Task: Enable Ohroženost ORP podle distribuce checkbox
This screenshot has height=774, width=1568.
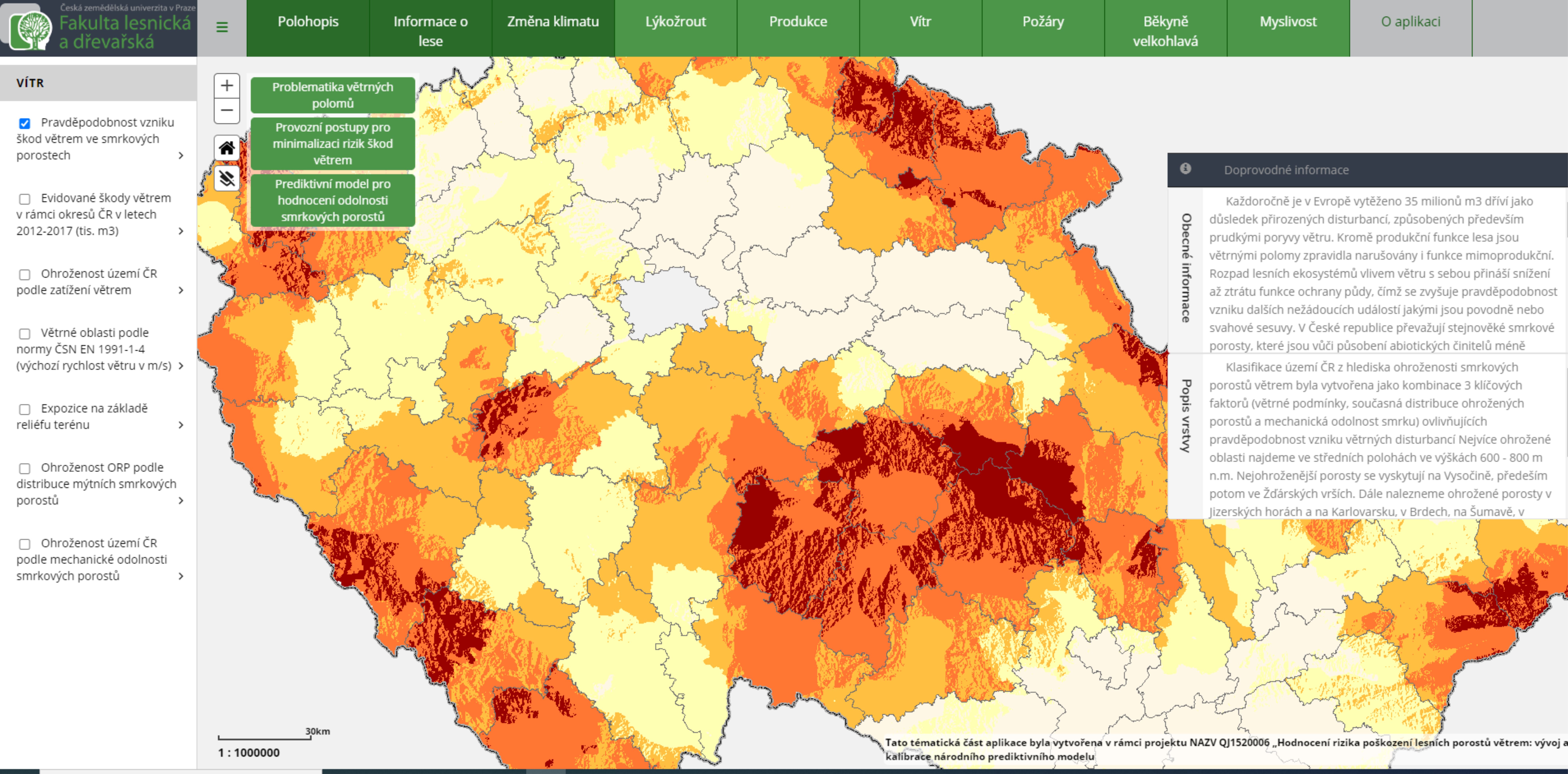Action: (24, 469)
